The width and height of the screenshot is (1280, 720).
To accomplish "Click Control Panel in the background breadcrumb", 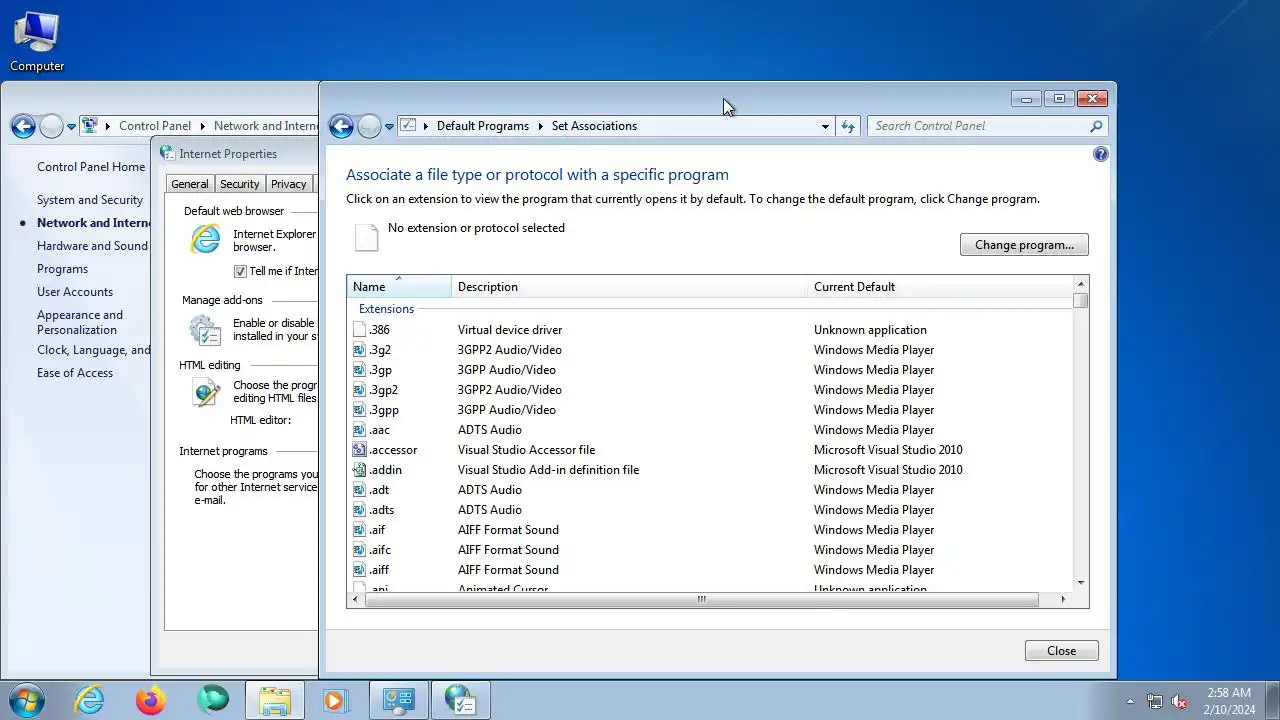I will pos(155,126).
